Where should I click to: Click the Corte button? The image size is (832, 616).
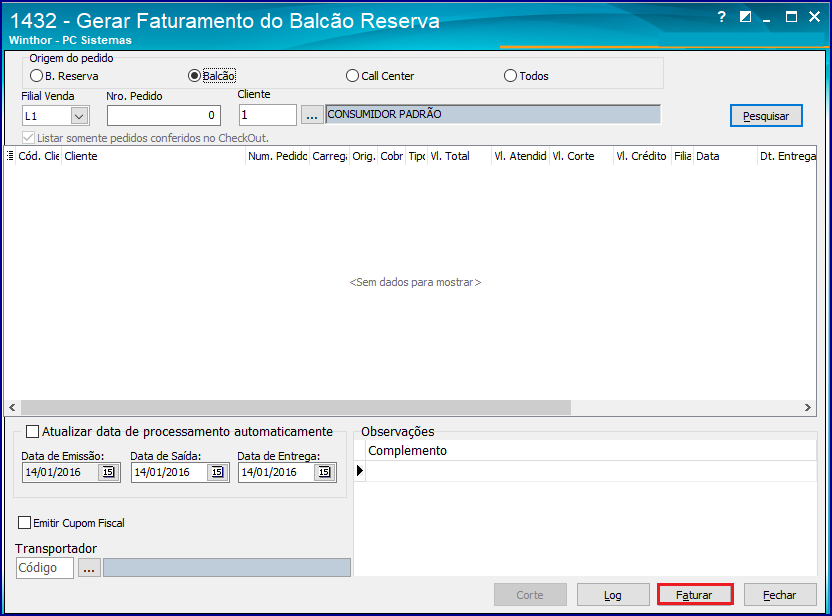530,595
